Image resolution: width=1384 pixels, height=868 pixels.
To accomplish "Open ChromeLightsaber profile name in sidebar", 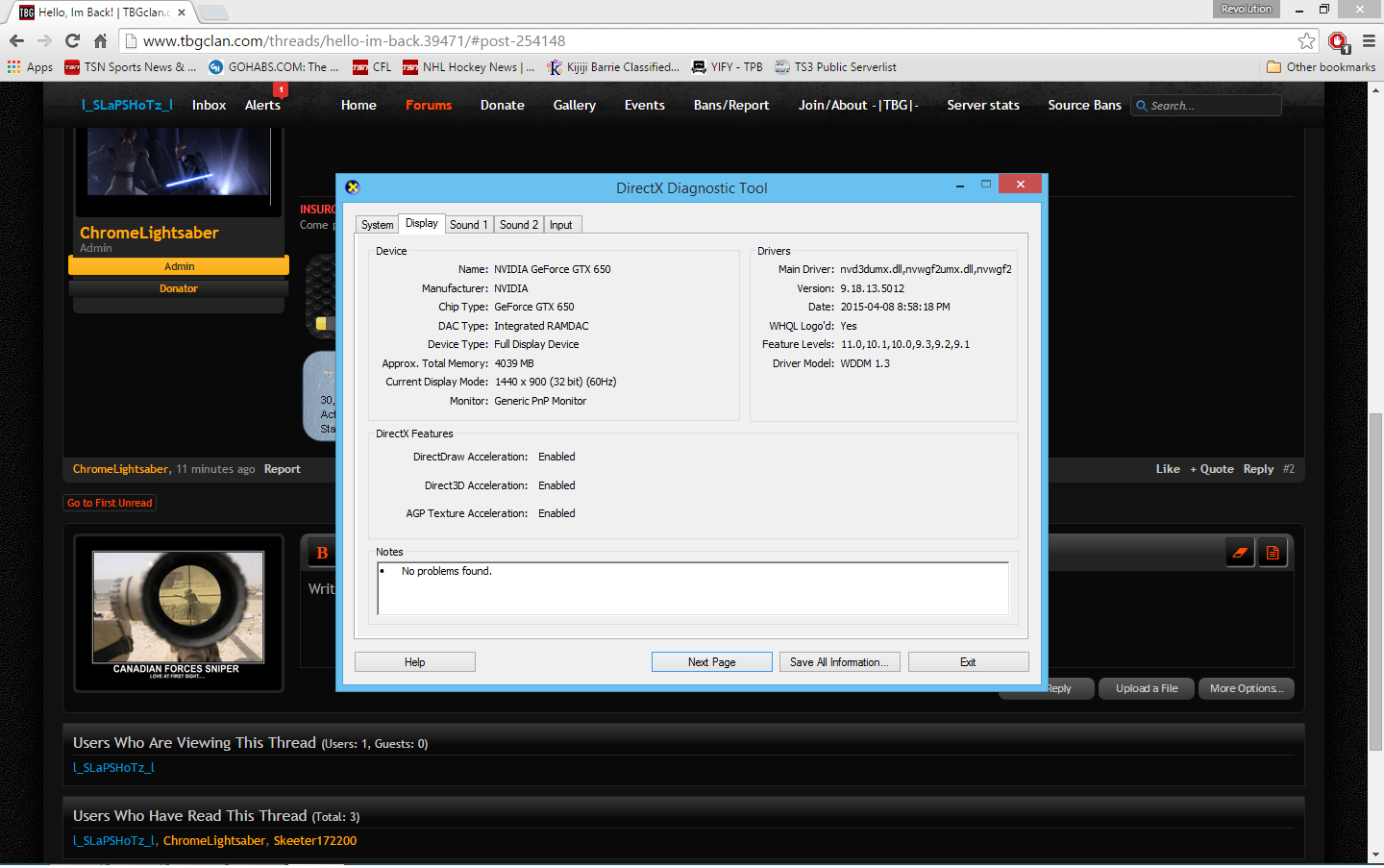I will coord(149,233).
